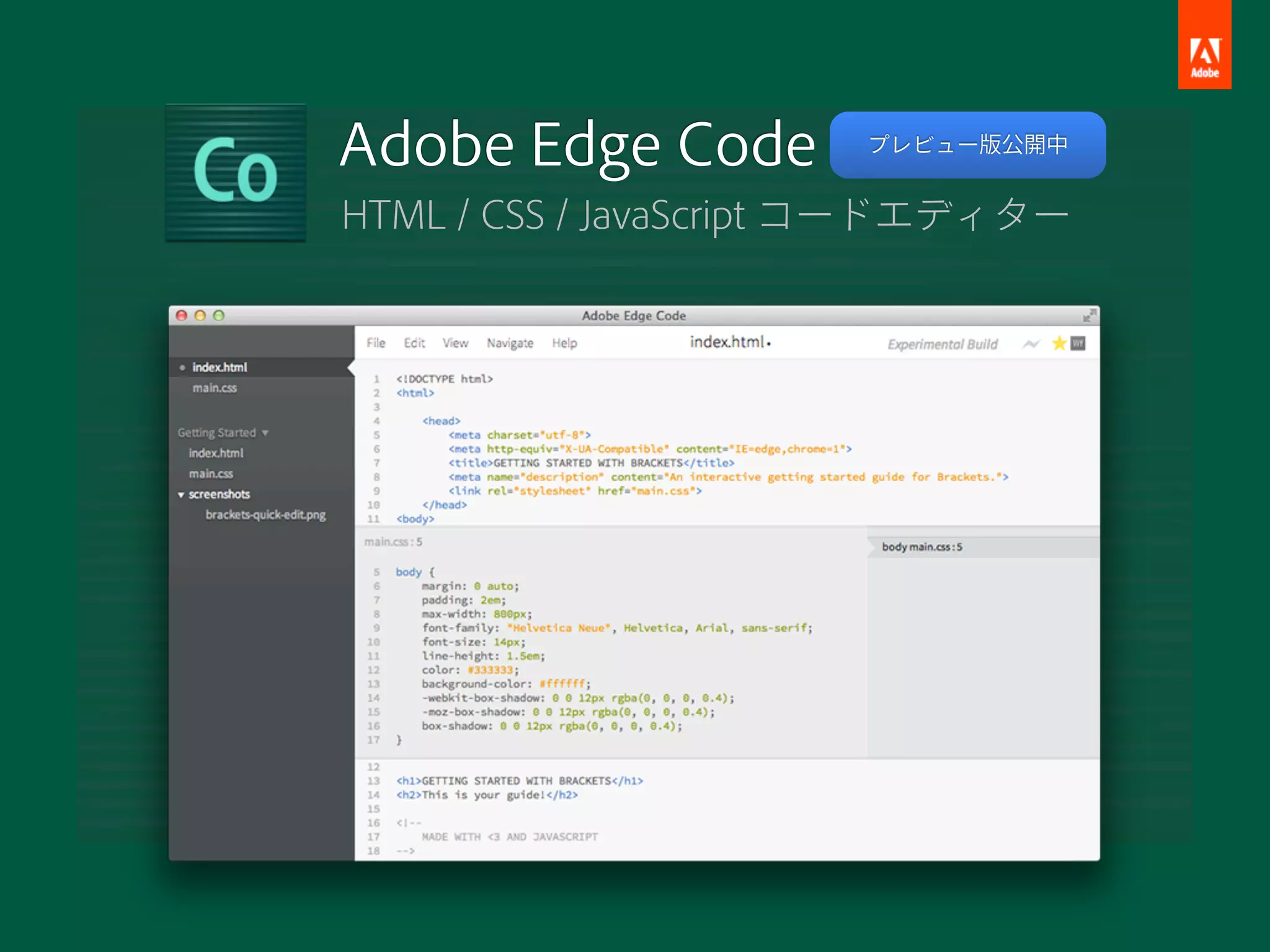Open the Help menu

pos(564,343)
